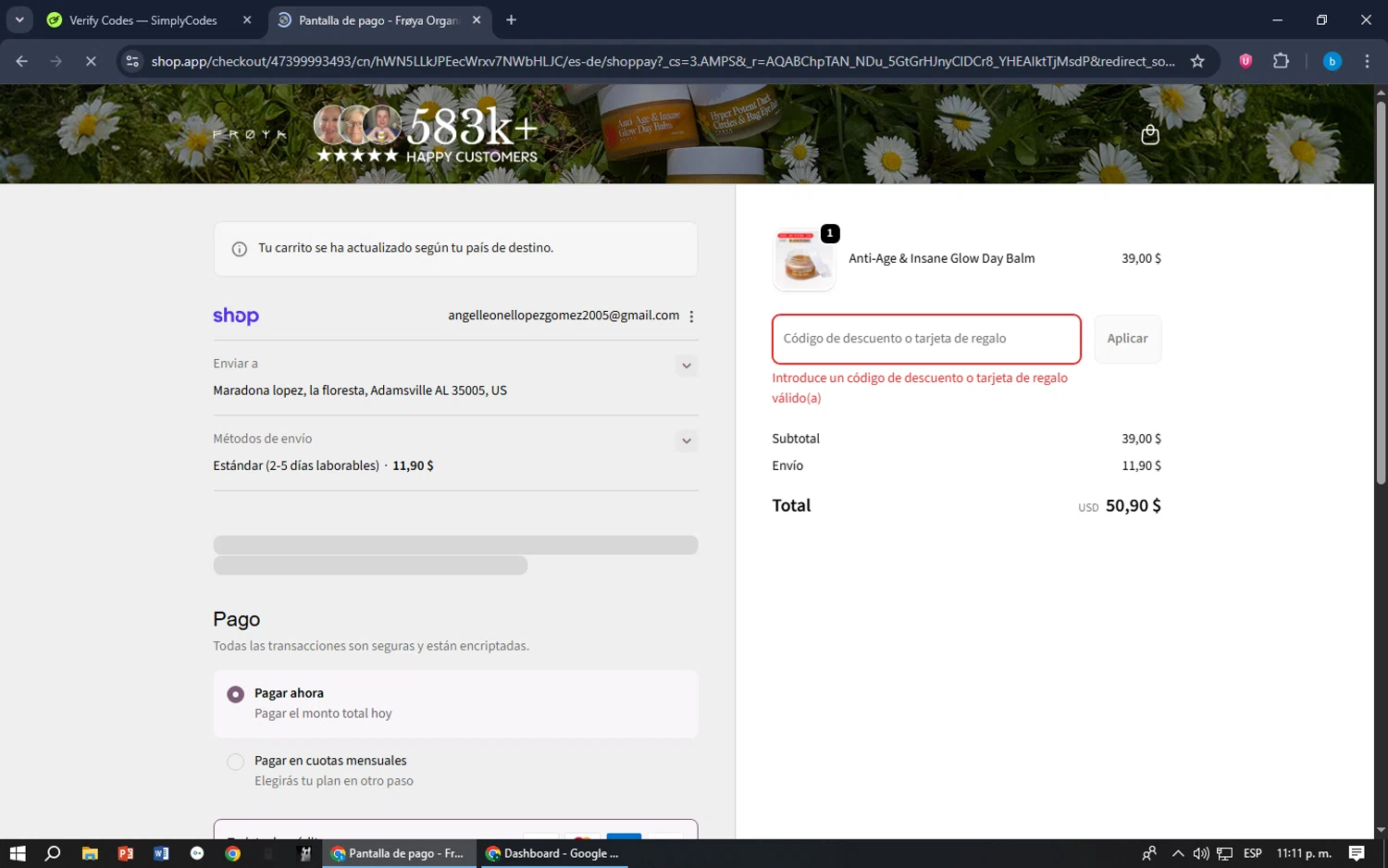View site information icon in address bar
1388x868 pixels.
[132, 61]
